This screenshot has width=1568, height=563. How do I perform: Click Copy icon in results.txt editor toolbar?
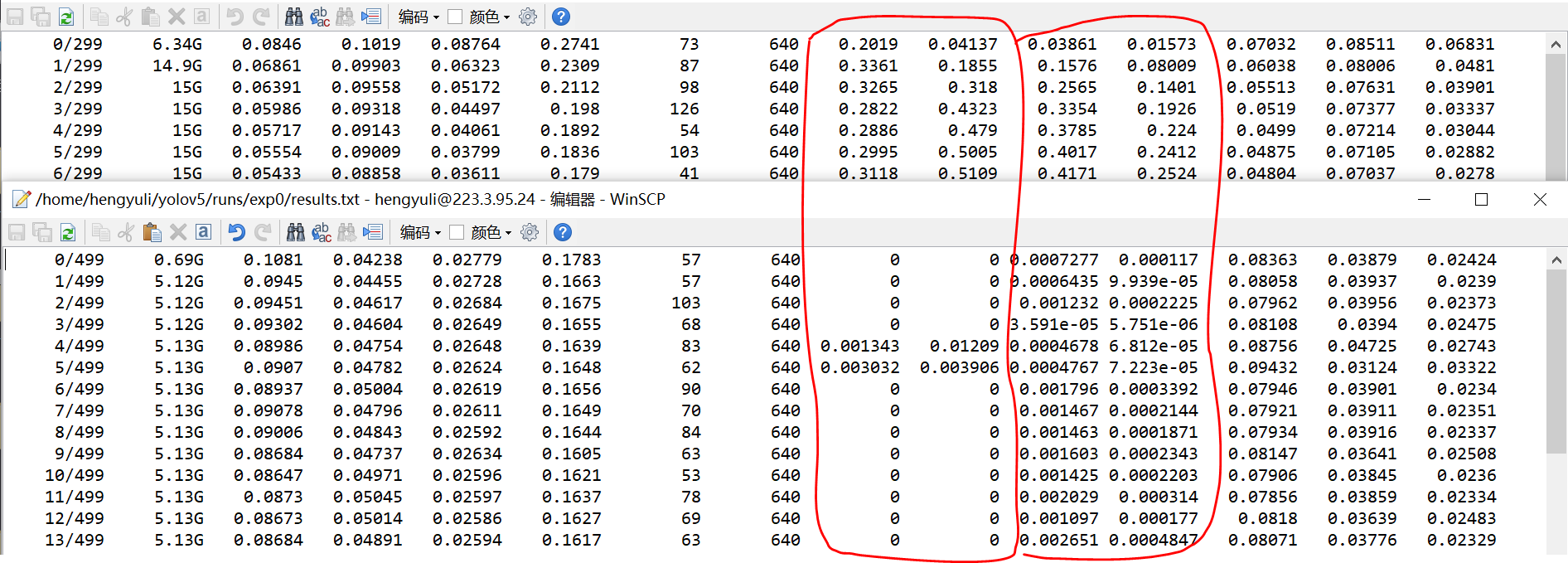(x=100, y=232)
